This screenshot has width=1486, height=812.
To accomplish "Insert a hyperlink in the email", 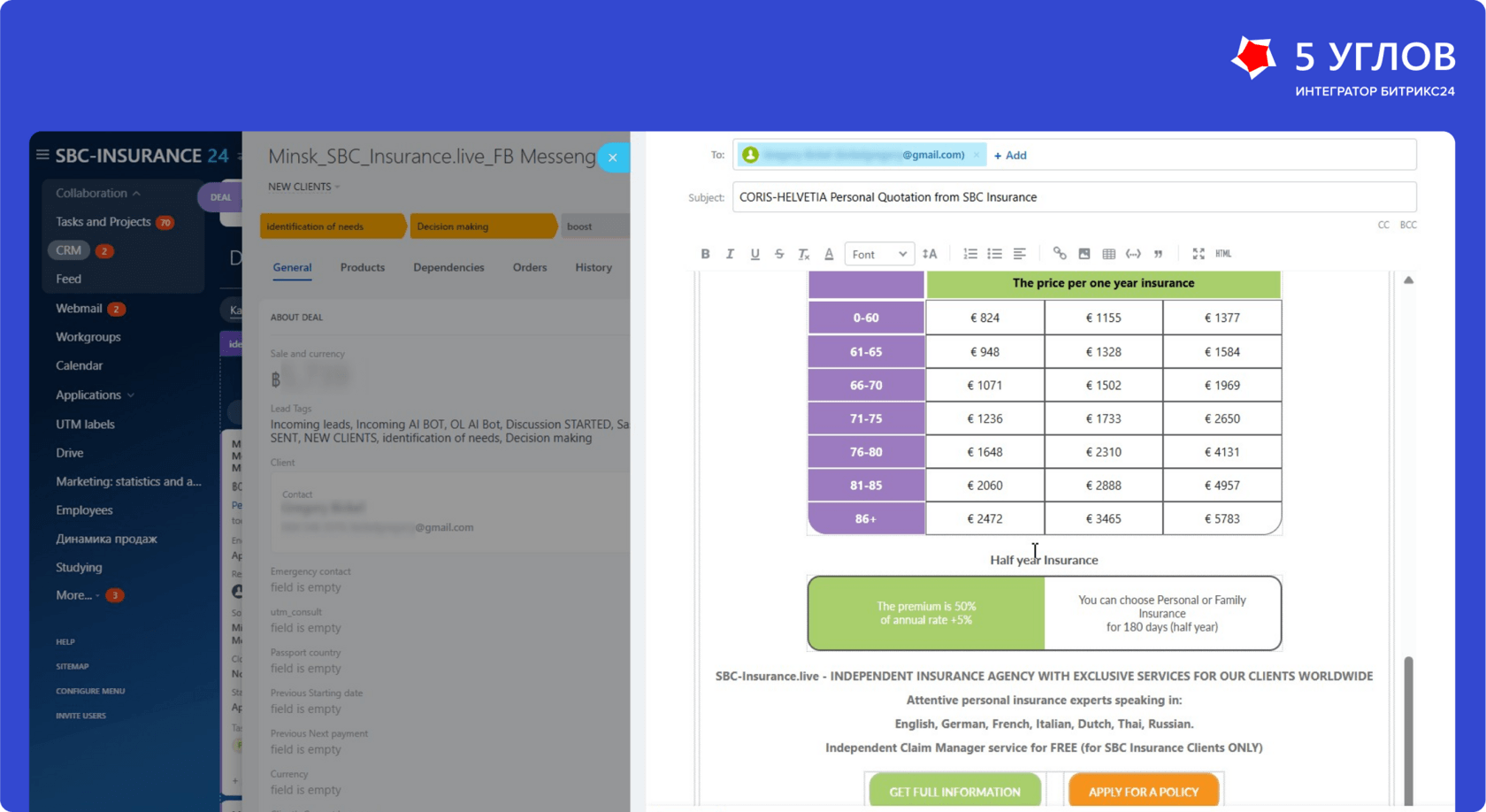I will (x=1060, y=254).
